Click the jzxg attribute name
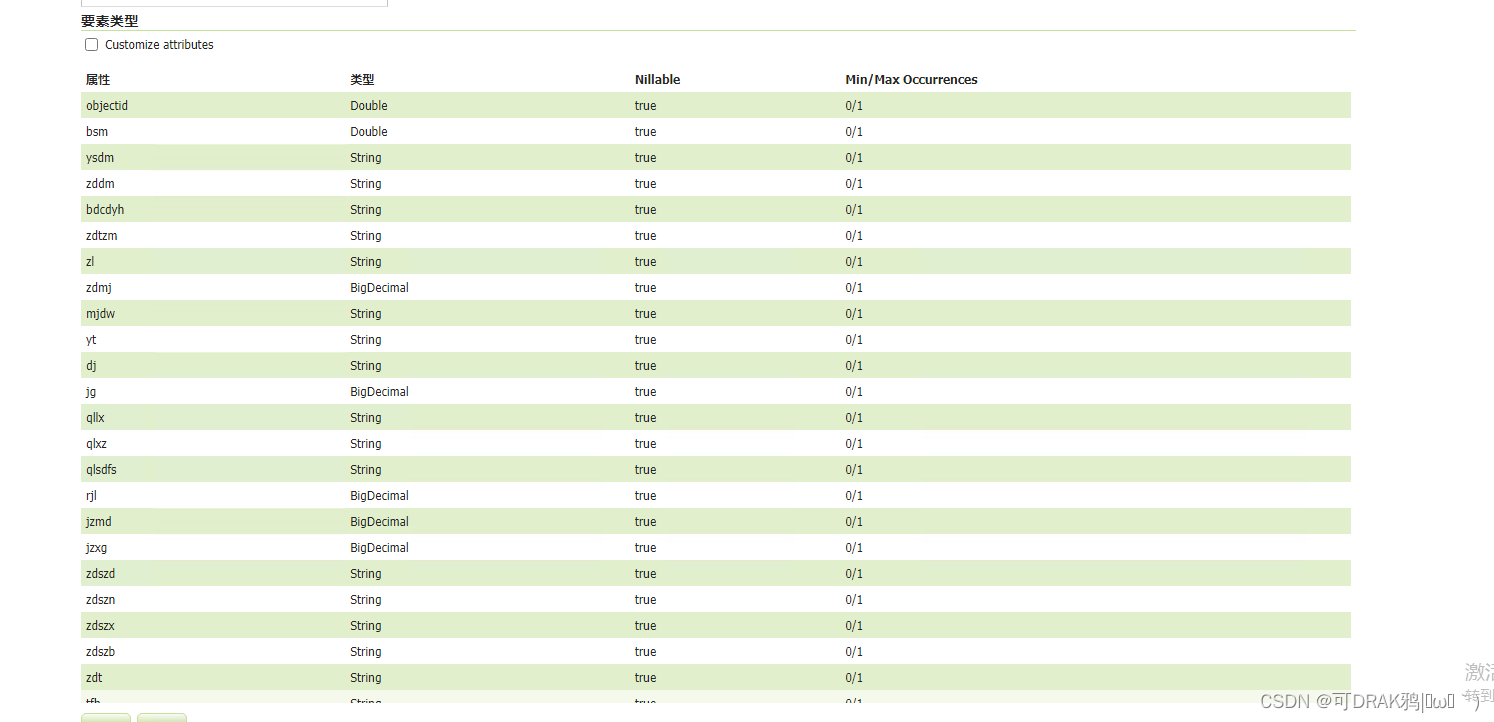 tap(98, 548)
